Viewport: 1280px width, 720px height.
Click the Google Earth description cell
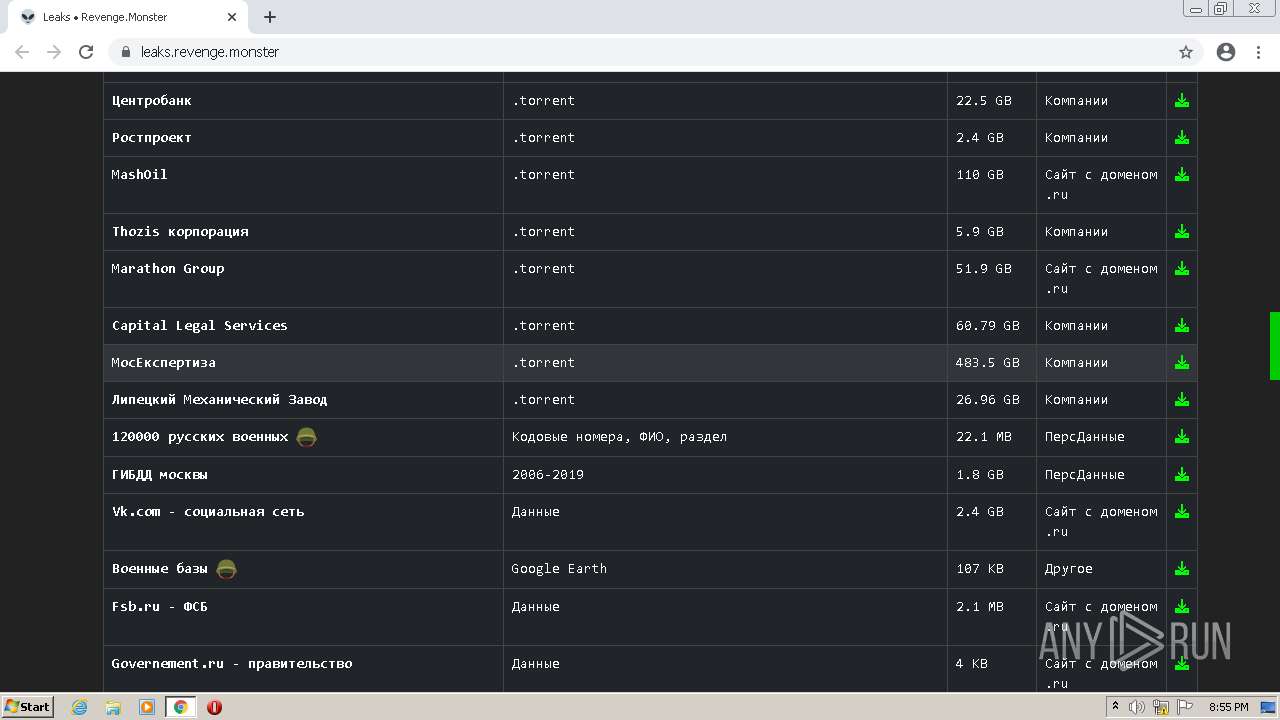725,569
